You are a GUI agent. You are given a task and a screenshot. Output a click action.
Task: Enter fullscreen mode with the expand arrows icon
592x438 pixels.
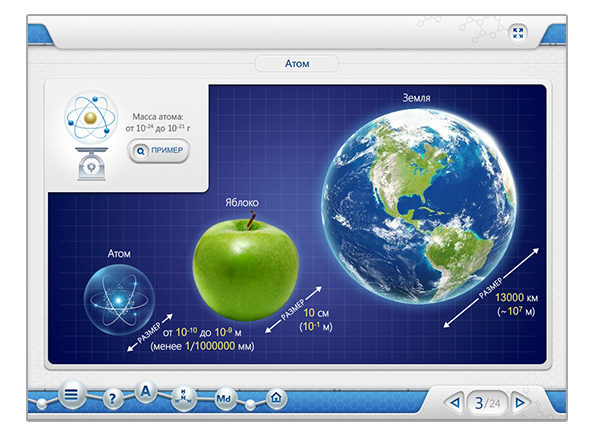(x=518, y=33)
